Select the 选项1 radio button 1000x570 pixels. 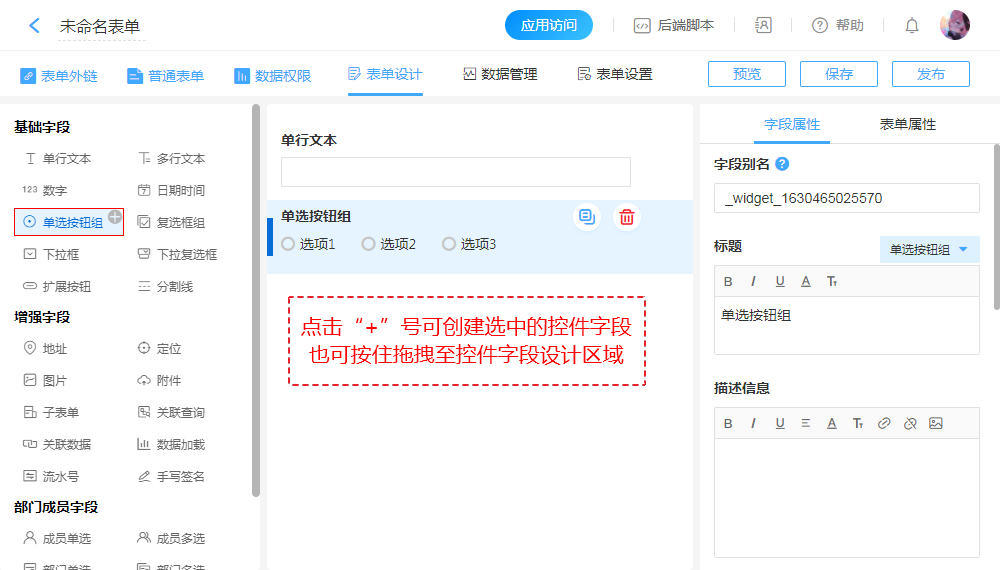pos(289,244)
